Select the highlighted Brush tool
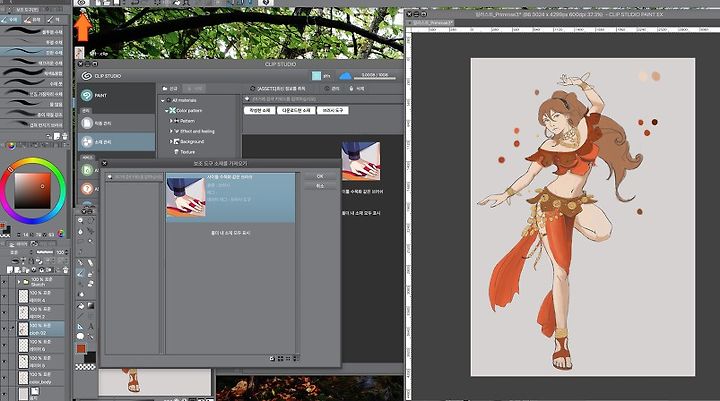Image resolution: width=720 pixels, height=401 pixels. coord(80,273)
